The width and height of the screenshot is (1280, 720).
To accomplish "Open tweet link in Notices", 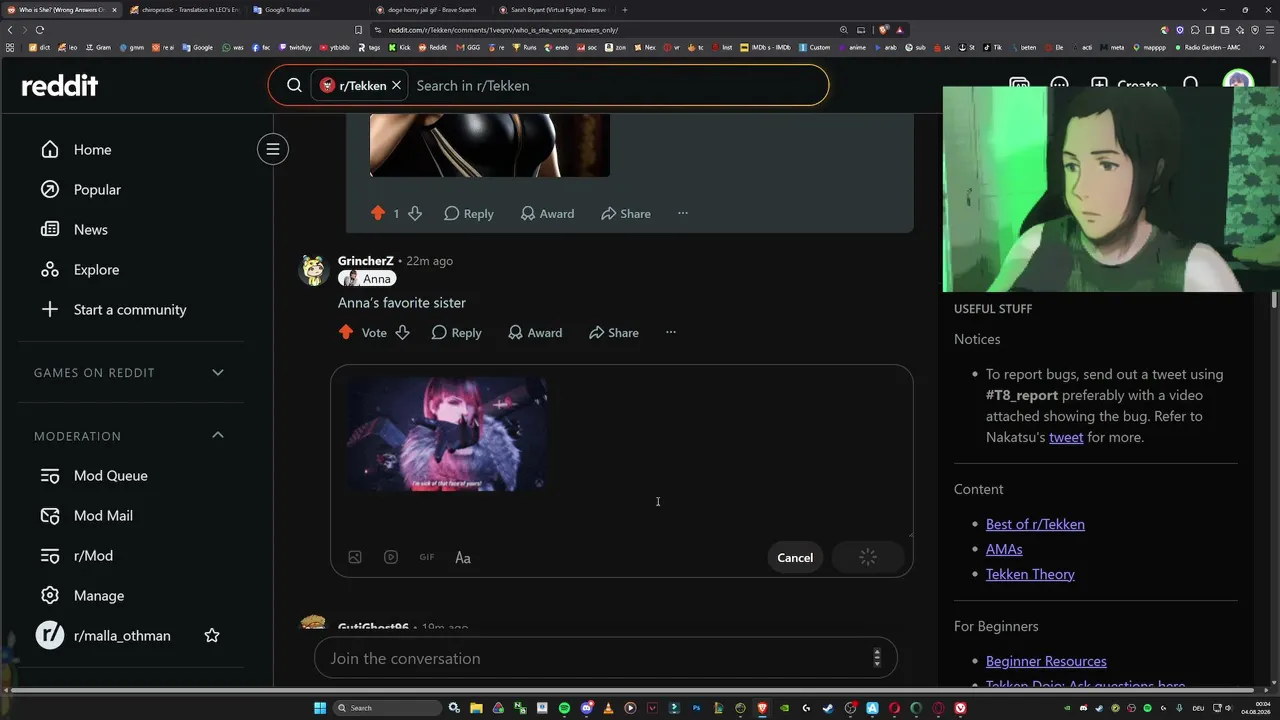I will click(x=1066, y=437).
